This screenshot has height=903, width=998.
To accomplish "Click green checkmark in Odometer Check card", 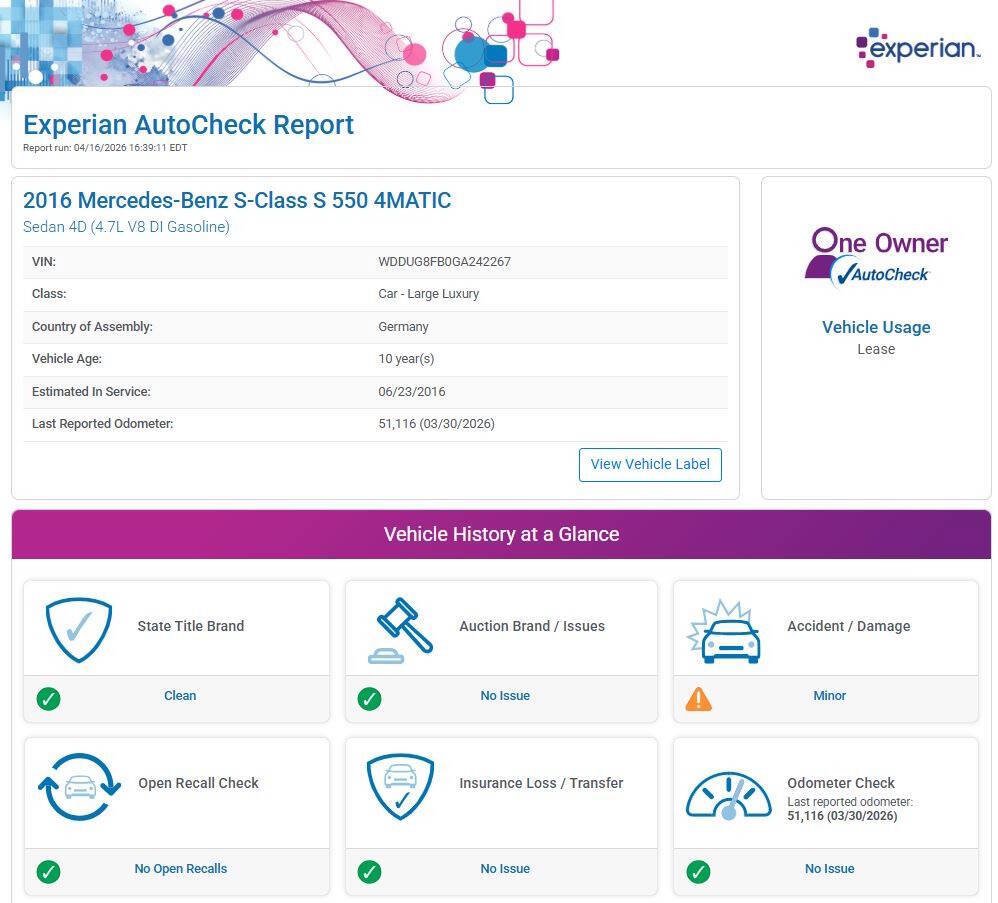I will click(698, 871).
